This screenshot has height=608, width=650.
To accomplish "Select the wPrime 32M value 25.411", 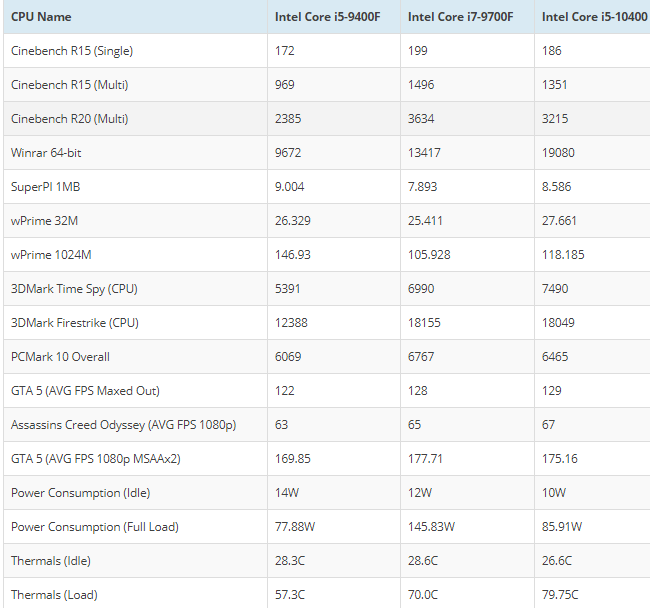I will pos(425,221).
